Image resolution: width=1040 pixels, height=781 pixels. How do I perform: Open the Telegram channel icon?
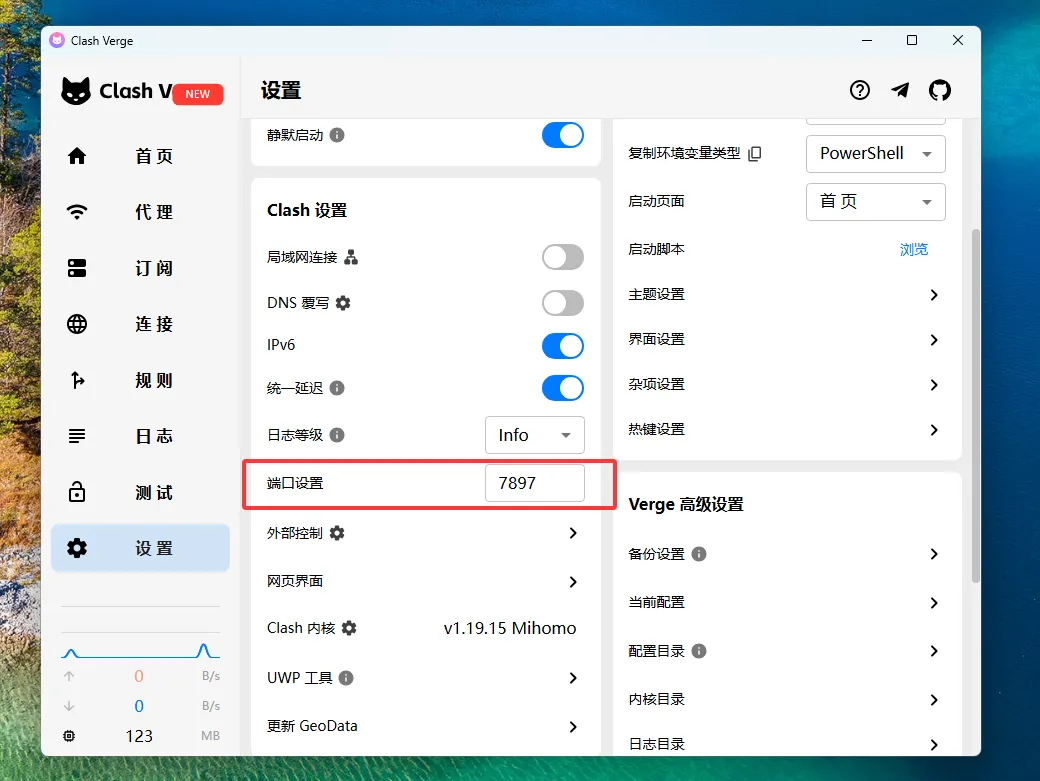click(x=900, y=90)
